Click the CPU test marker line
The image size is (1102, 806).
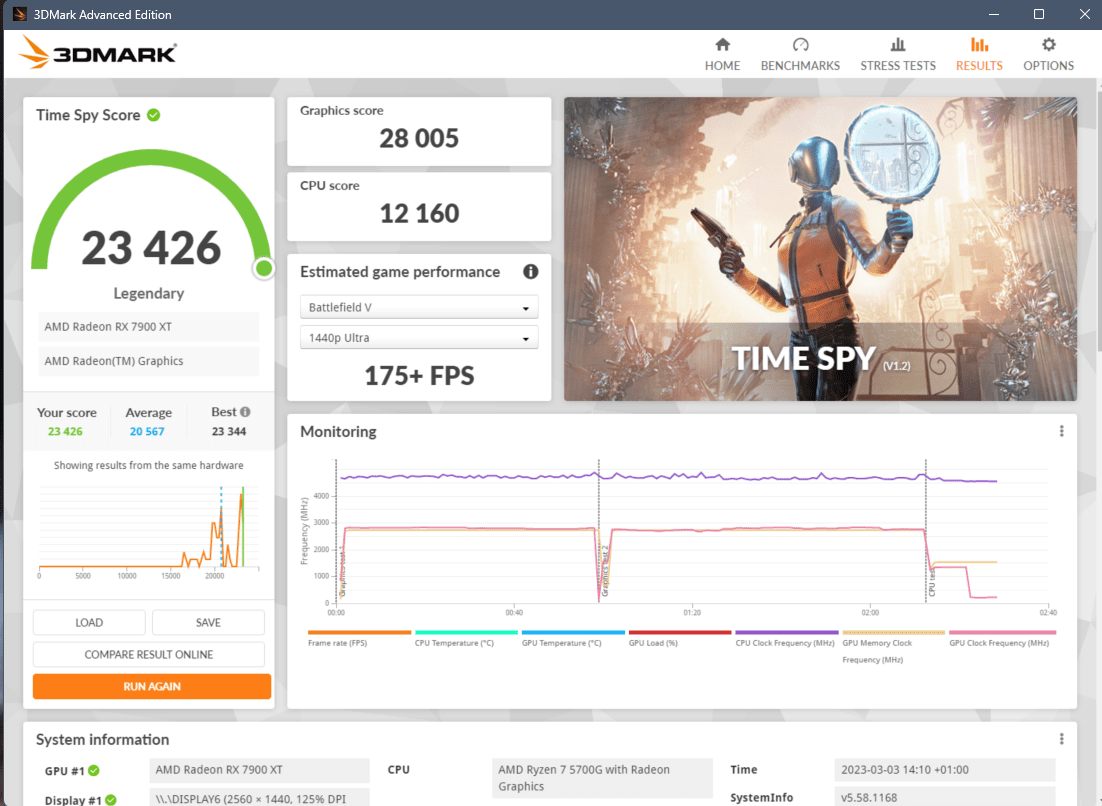click(x=926, y=531)
